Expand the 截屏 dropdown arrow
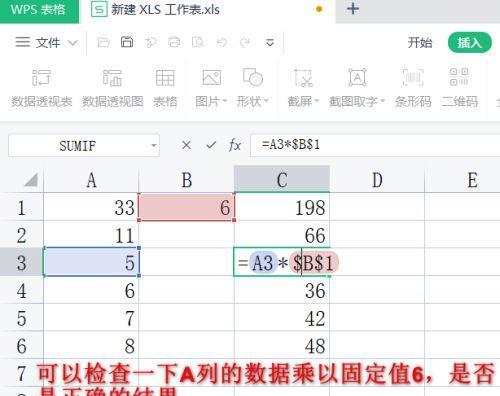This screenshot has width=500, height=396. click(x=317, y=101)
